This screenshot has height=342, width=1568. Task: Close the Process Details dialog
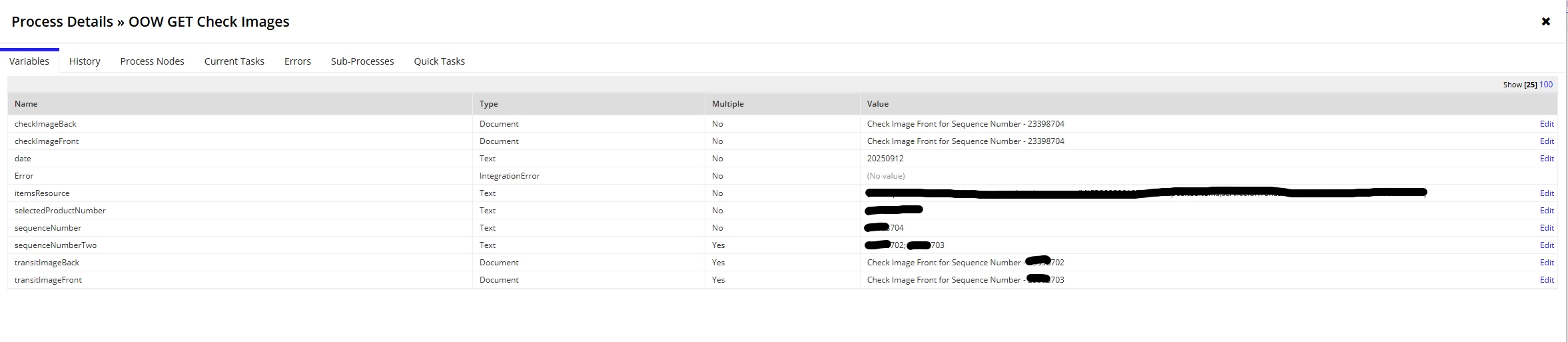click(1545, 21)
